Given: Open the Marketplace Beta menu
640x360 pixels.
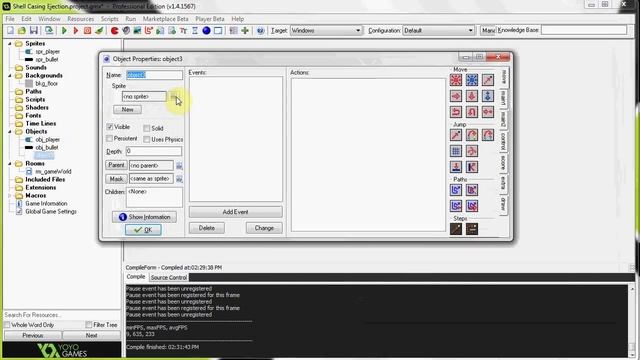Looking at the screenshot, I should point(165,19).
